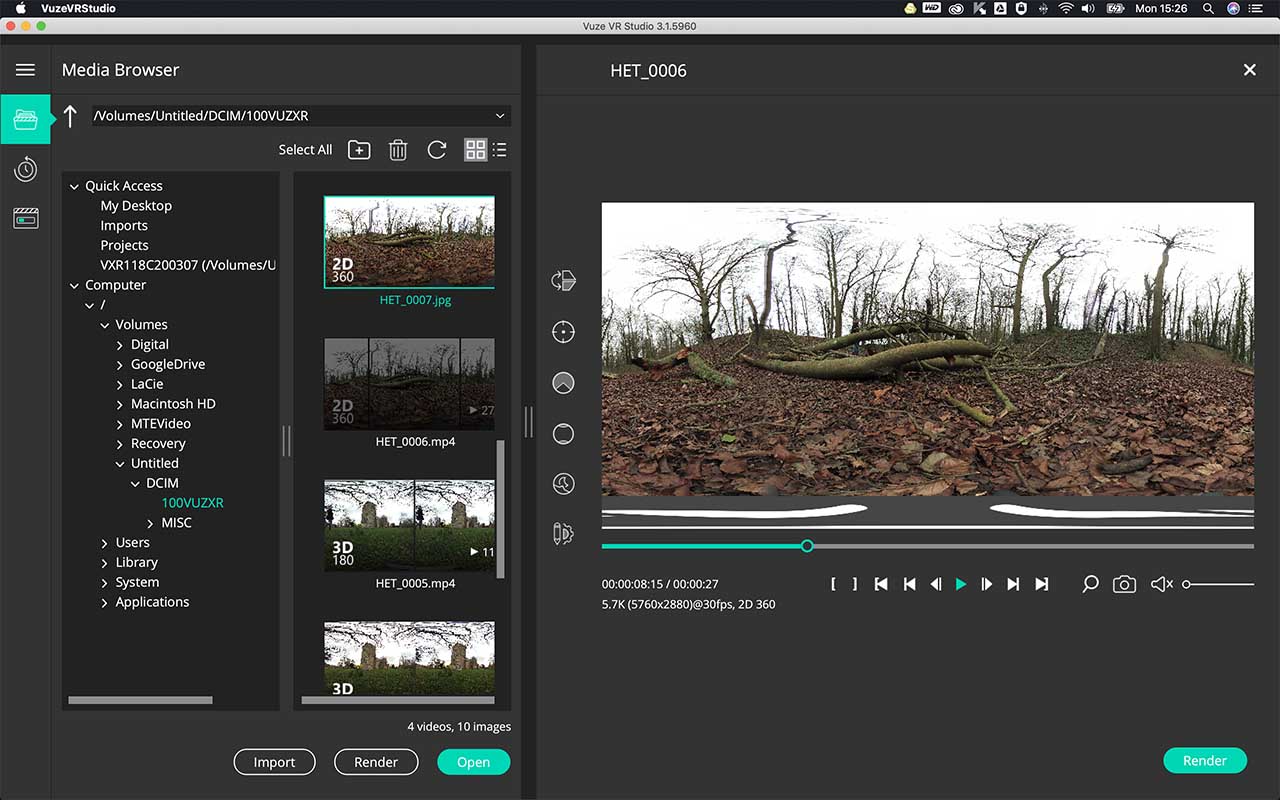This screenshot has width=1280, height=800.
Task: Open the horizon adjustment circle tool
Action: point(563,383)
